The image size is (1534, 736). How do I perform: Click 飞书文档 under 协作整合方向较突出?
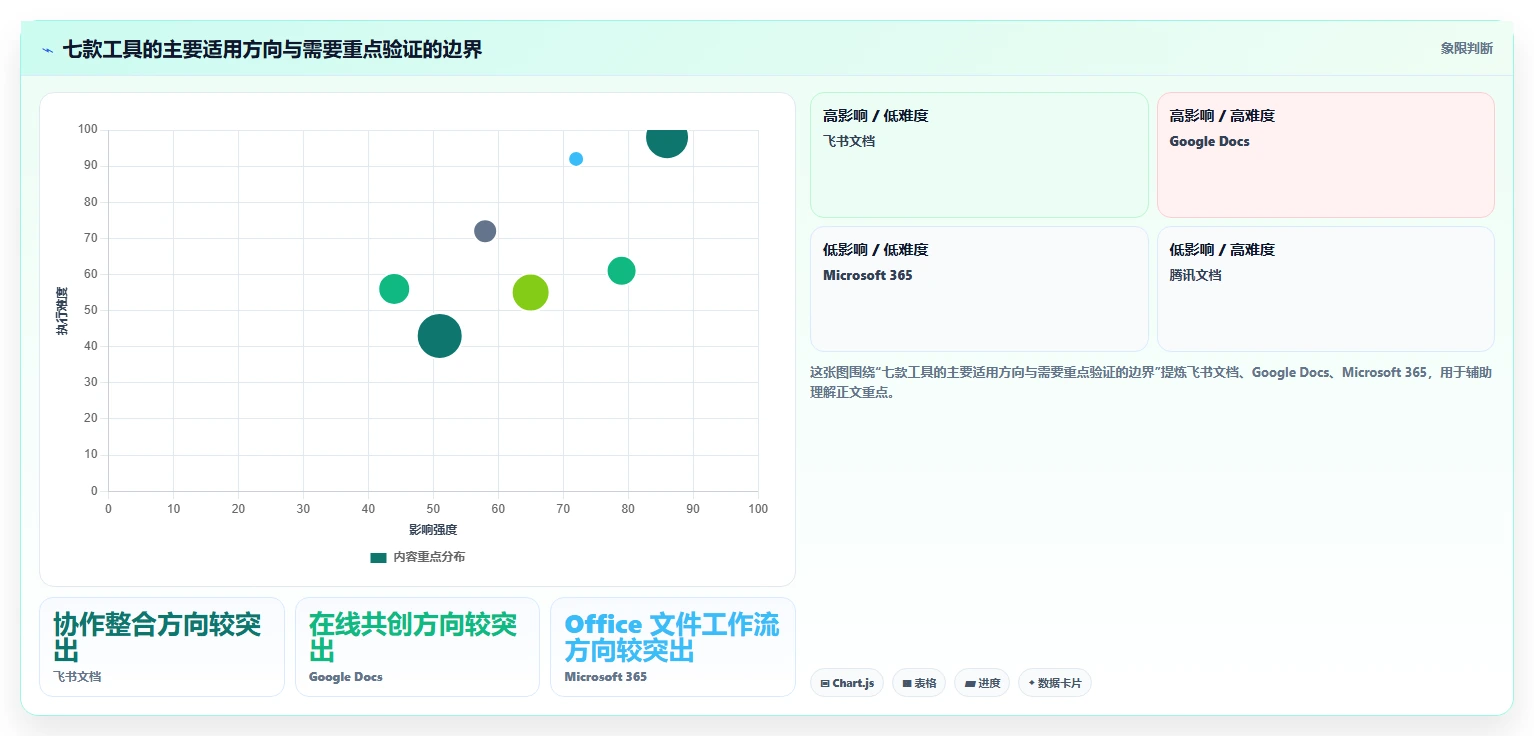click(x=77, y=677)
